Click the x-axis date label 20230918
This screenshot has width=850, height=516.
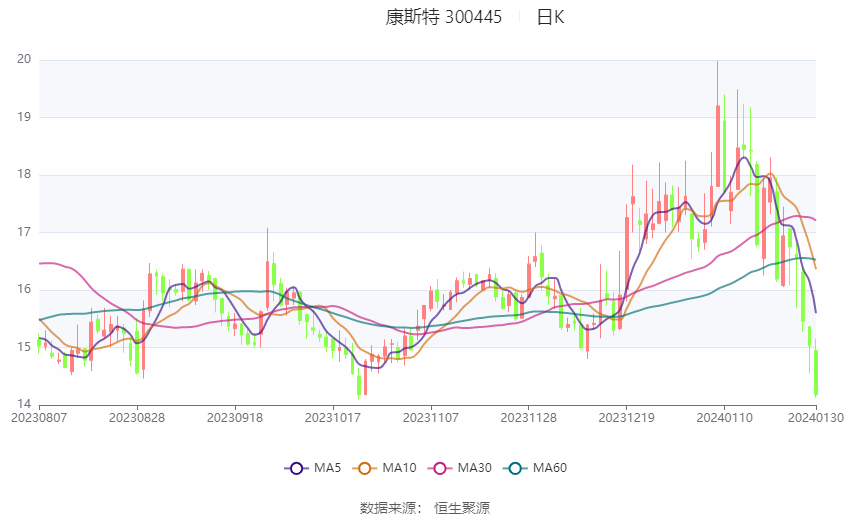point(235,418)
